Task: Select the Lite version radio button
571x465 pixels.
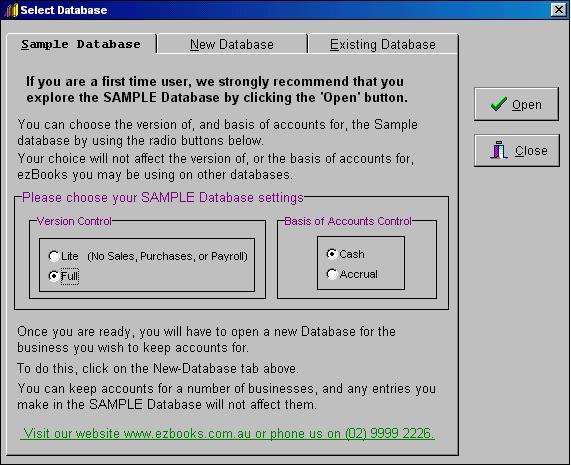Action: pos(54,256)
